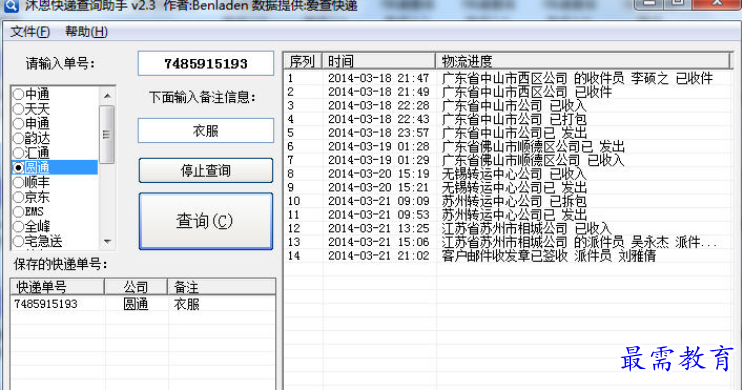Click the courier list scroll down arrow
Viewport: 742px width, 390px height.
(x=107, y=241)
